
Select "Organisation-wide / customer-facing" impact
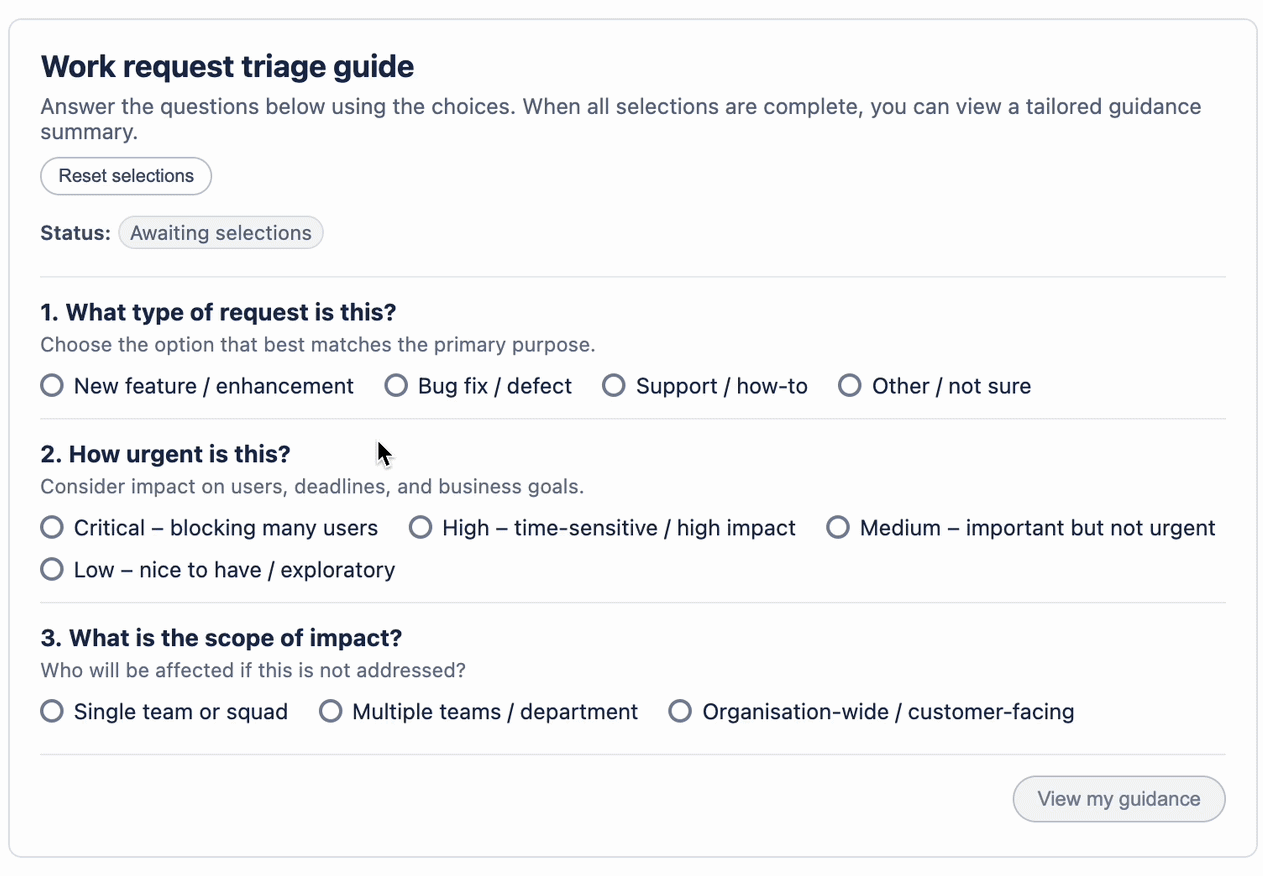pyautogui.click(x=680, y=711)
